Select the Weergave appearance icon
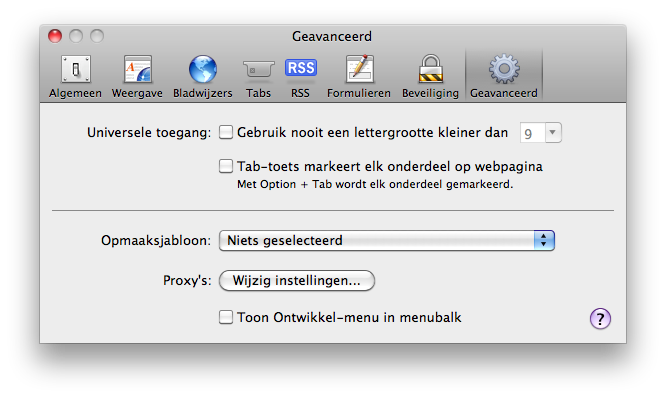666x398 pixels. coord(138,69)
